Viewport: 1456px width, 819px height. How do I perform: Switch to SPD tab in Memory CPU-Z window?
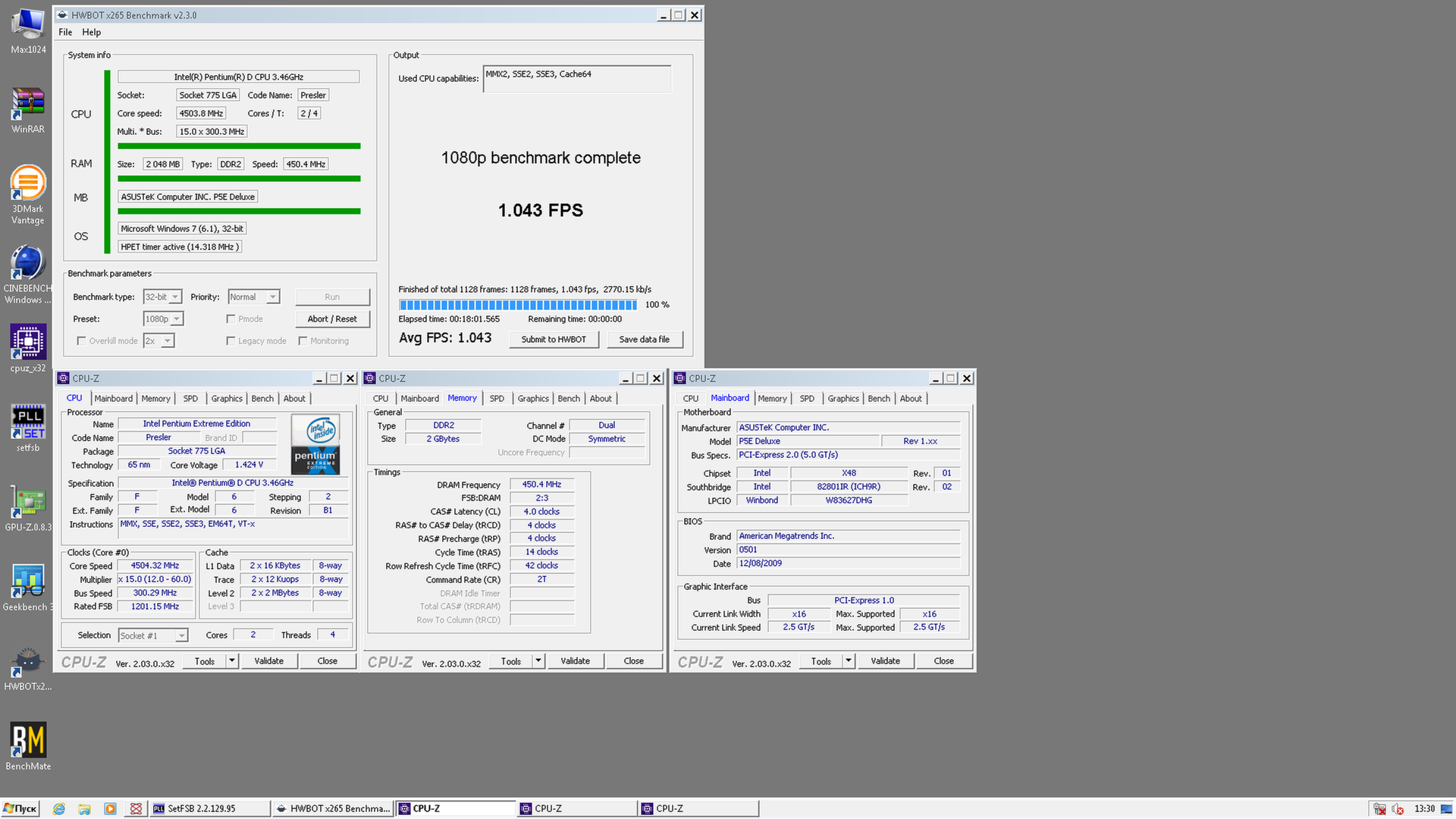point(497,399)
